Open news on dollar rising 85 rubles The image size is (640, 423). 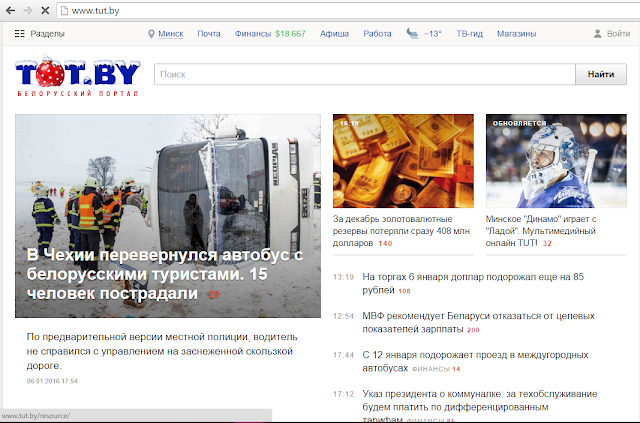[473, 283]
